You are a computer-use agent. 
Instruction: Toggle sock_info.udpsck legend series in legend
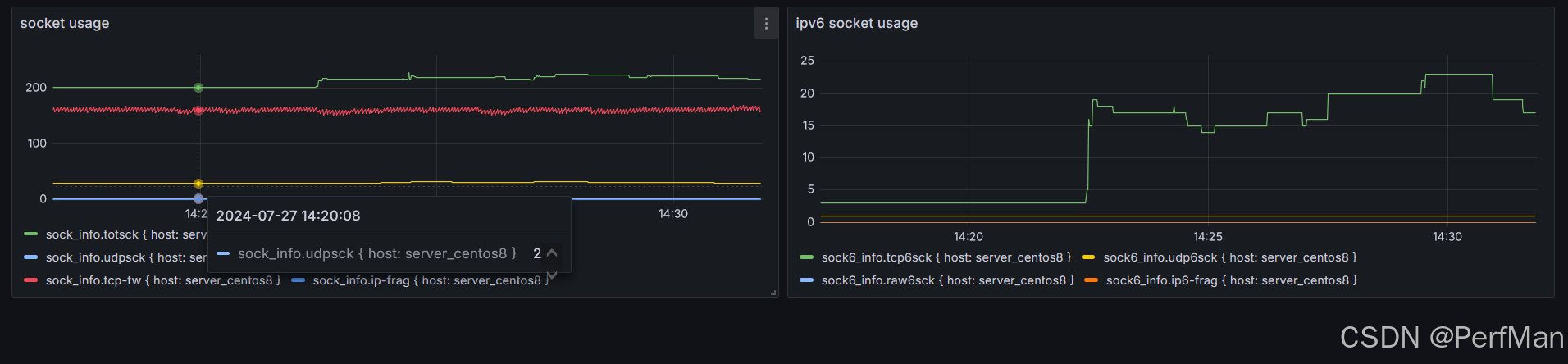125,257
